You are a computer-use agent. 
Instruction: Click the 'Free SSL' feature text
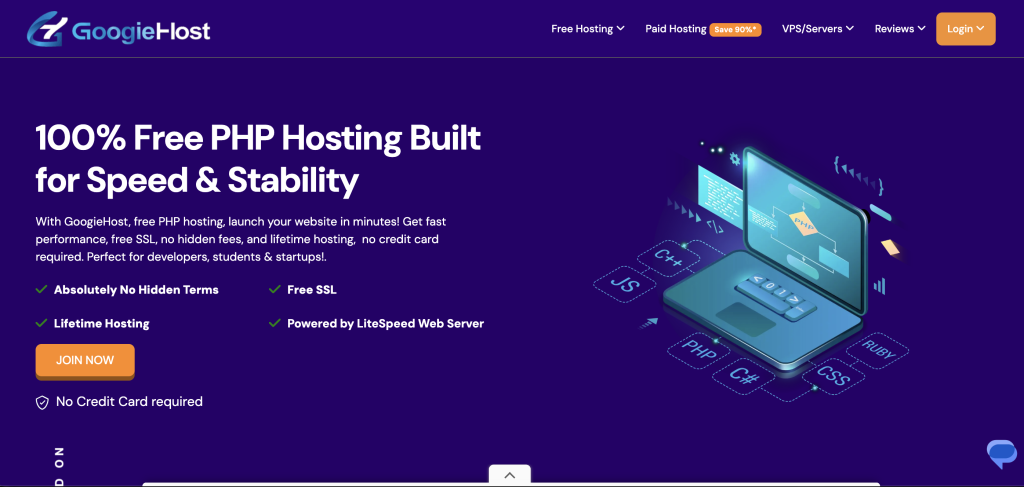coord(312,289)
